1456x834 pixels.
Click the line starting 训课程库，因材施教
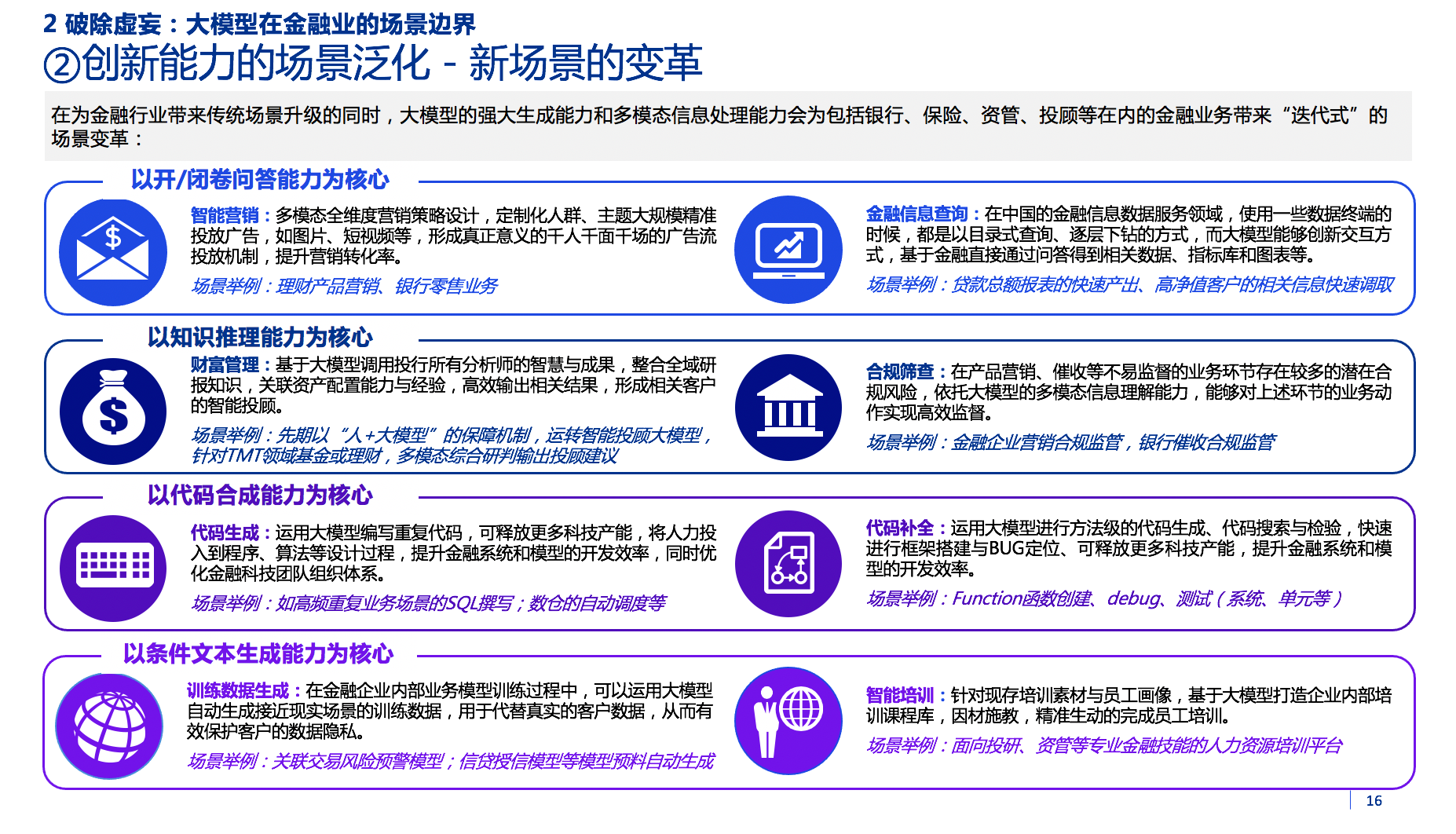click(x=1048, y=715)
